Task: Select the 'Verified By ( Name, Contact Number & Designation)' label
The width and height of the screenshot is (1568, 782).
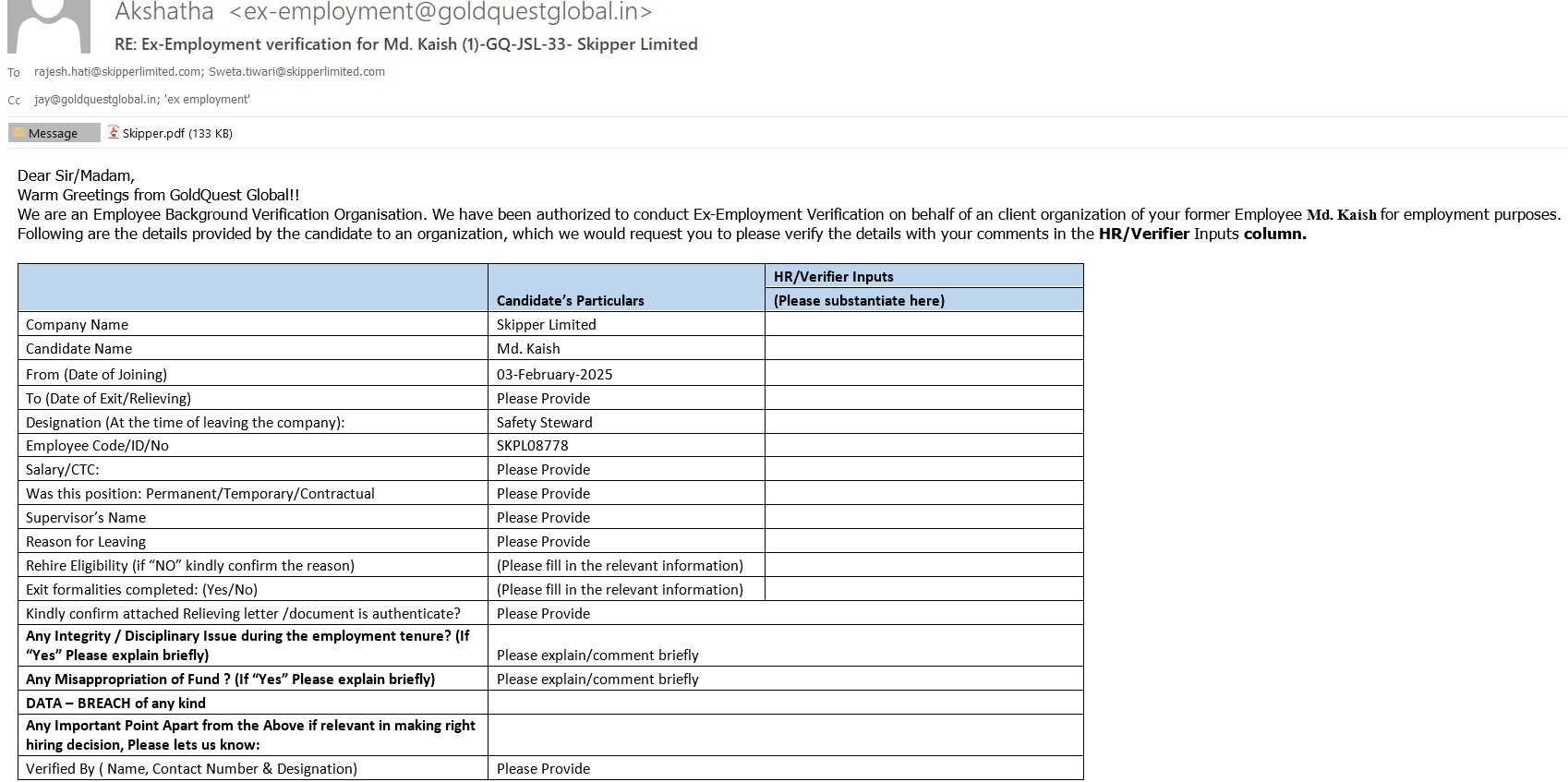Action: click(191, 768)
